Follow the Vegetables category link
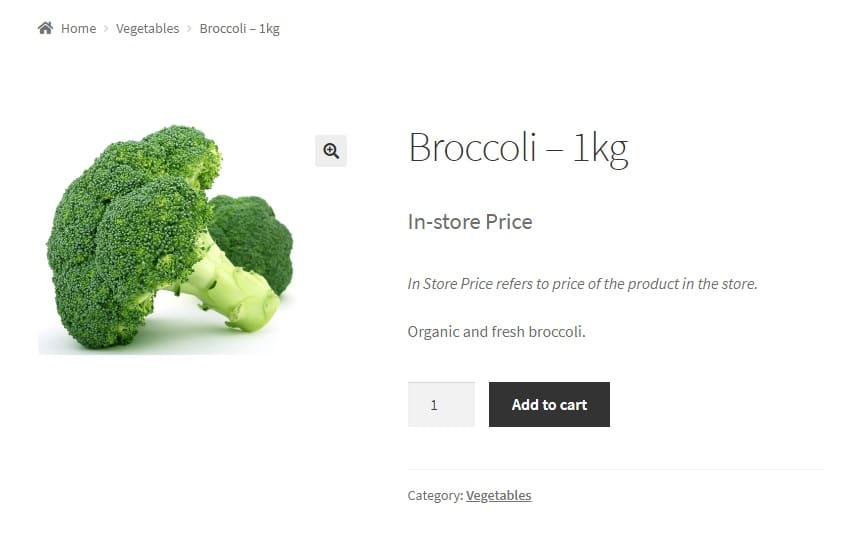Image resolution: width=841 pixels, height=544 pixels. (x=498, y=495)
